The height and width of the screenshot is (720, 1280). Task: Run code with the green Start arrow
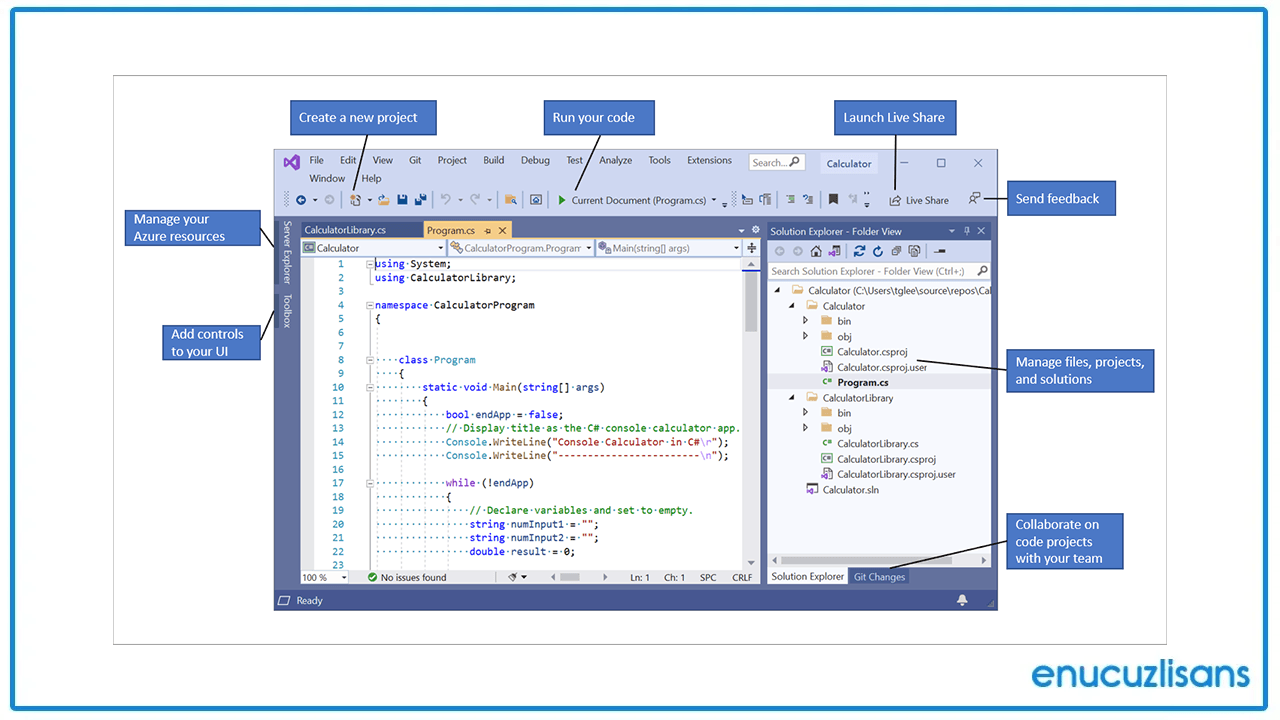pos(561,200)
